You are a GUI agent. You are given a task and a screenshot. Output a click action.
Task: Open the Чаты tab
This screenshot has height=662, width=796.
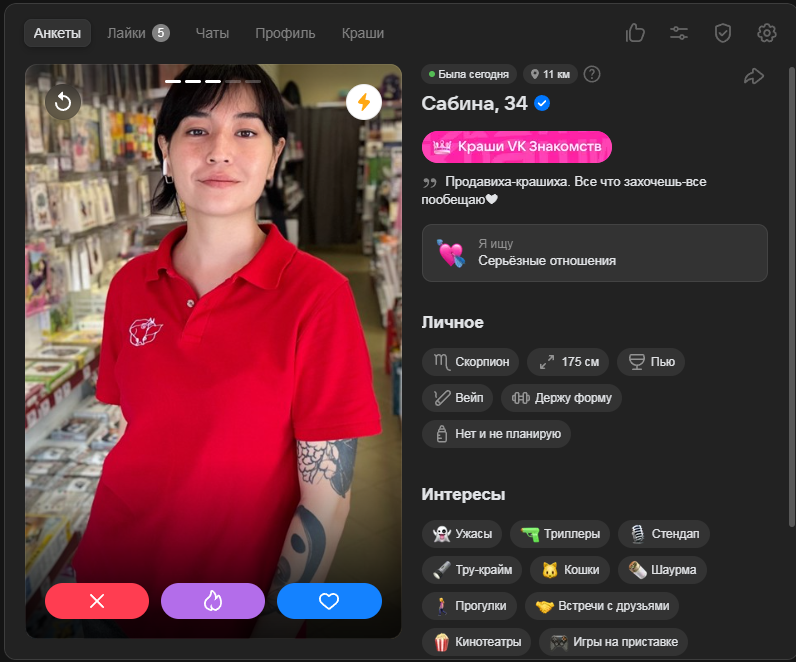click(x=212, y=34)
